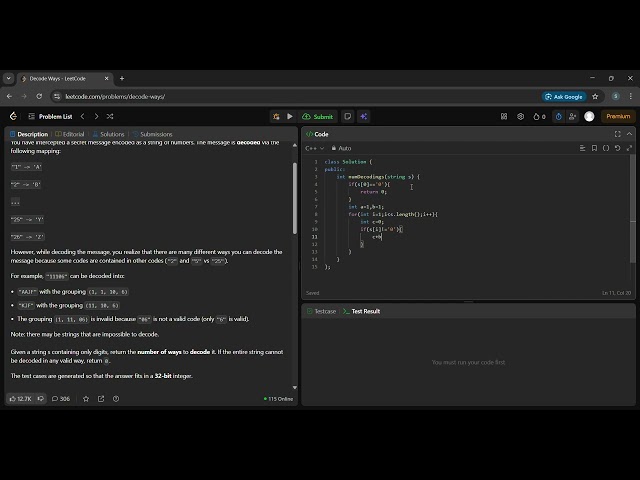
Task: Toggle the timer clock icon
Action: pos(558,116)
